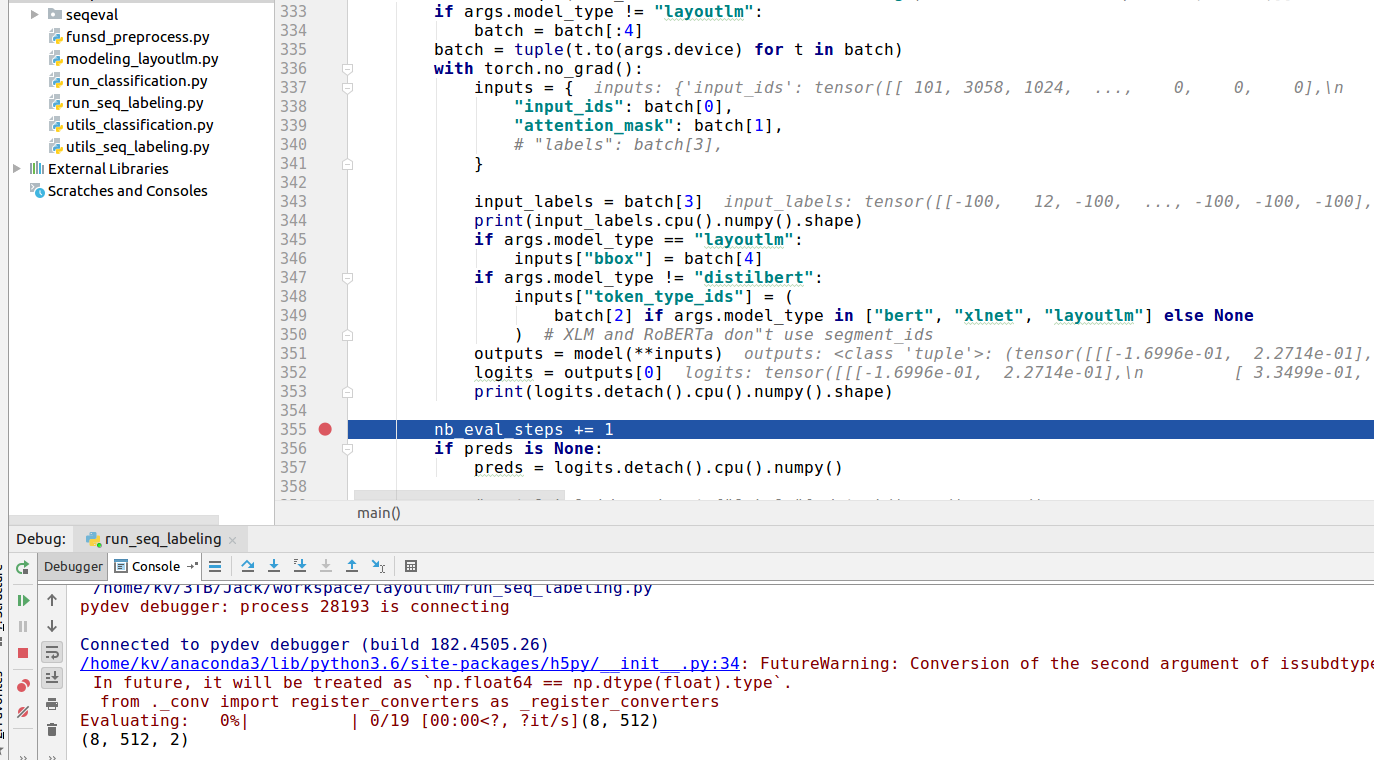Mute all breakpoints
The width and height of the screenshot is (1374, 760).
(22, 703)
